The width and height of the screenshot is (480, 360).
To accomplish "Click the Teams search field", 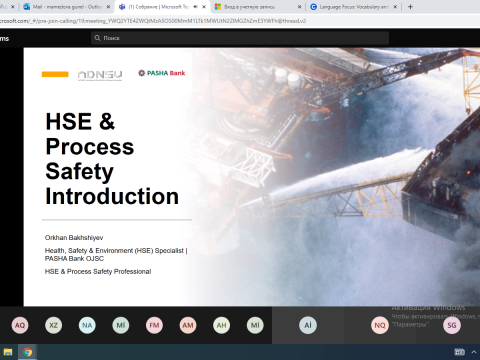I will pos(240,38).
